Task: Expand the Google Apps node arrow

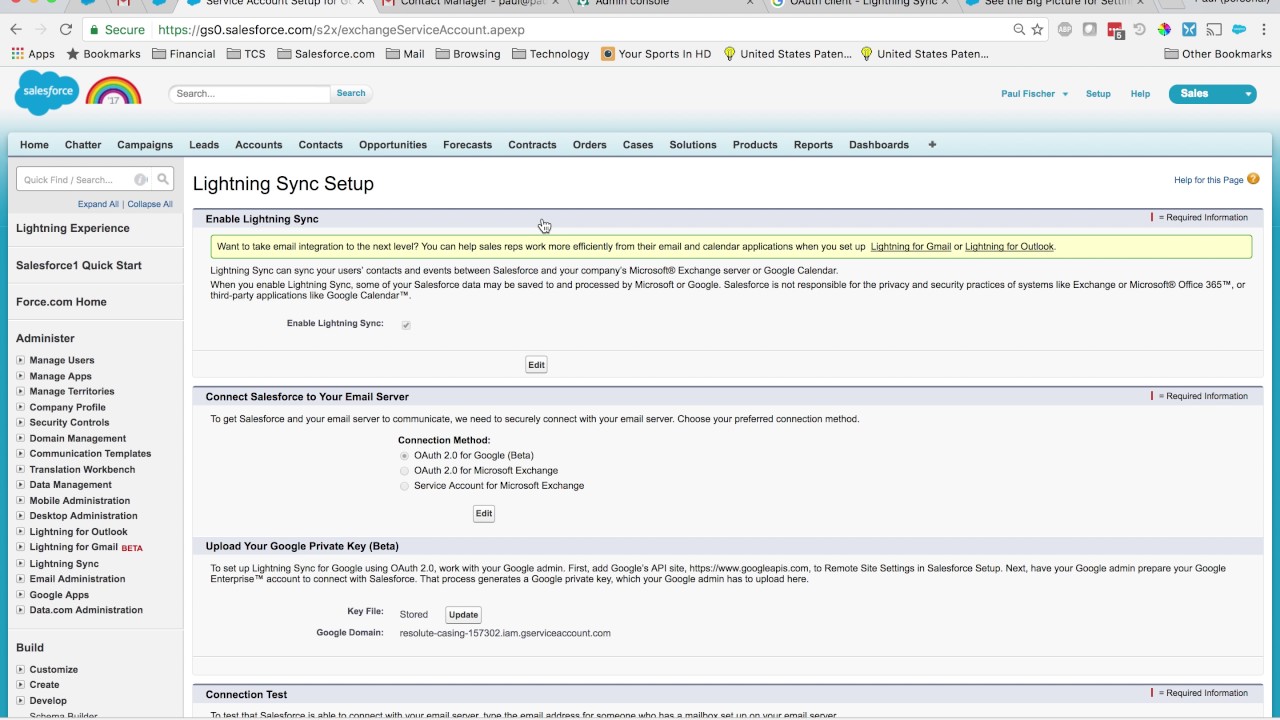Action: click(20, 595)
